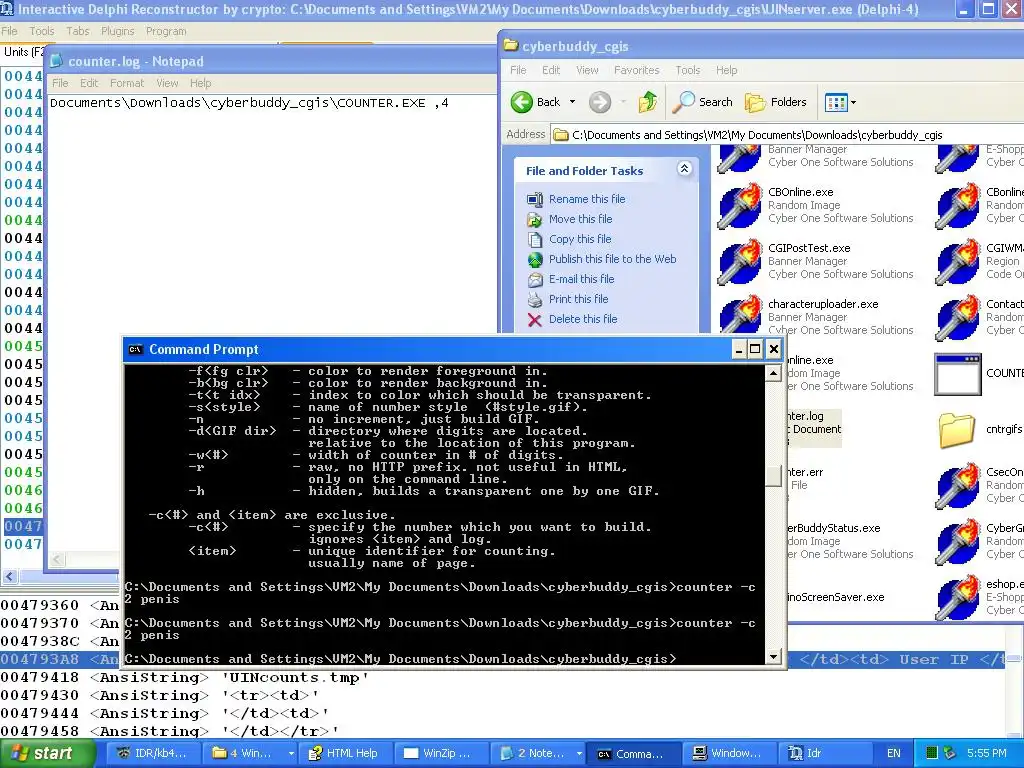Select the 'UINcounts.tmp' AnsiString row
The height and width of the screenshot is (768, 1024).
pos(185,678)
